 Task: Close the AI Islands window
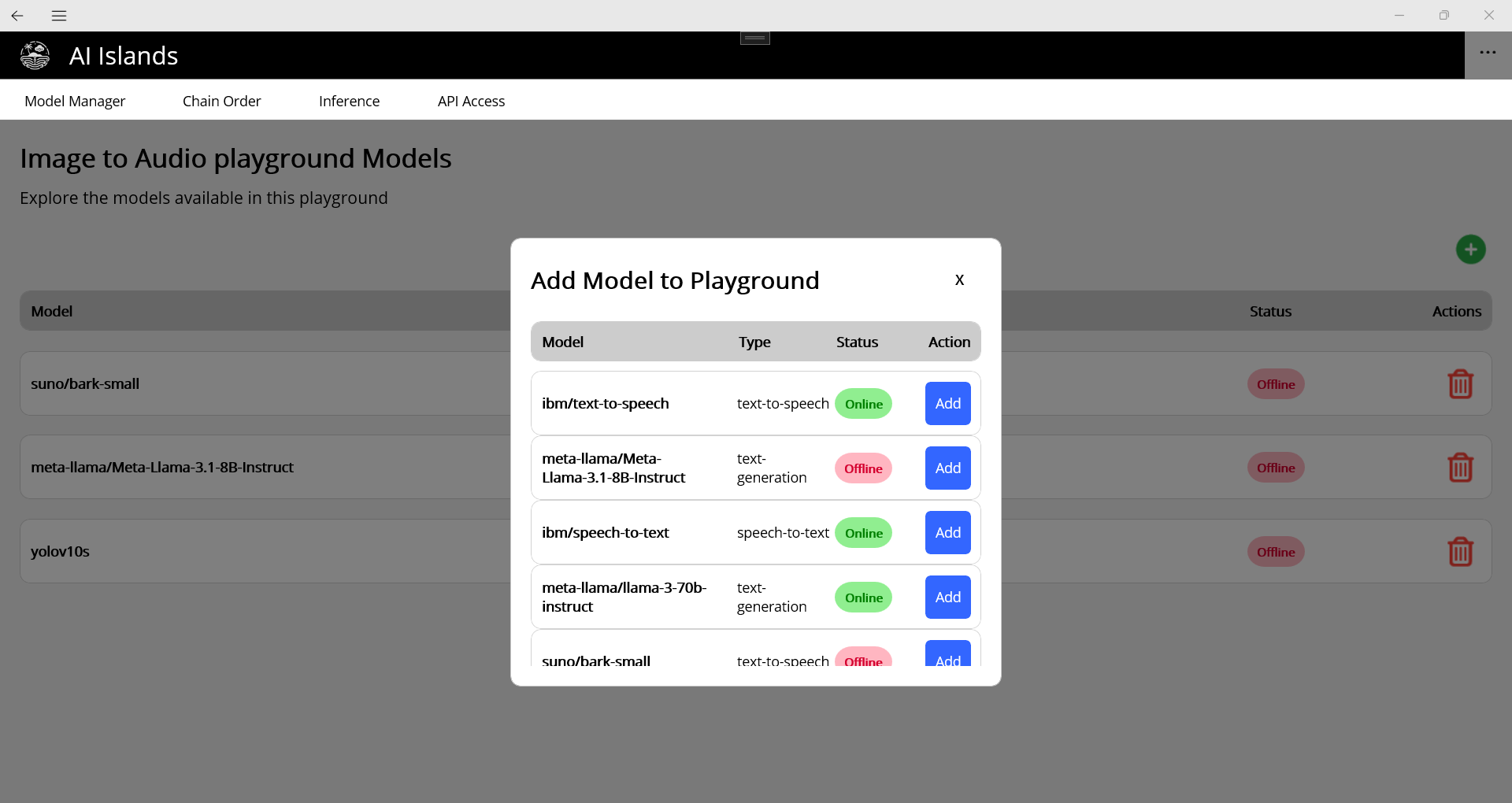pyautogui.click(x=1488, y=15)
